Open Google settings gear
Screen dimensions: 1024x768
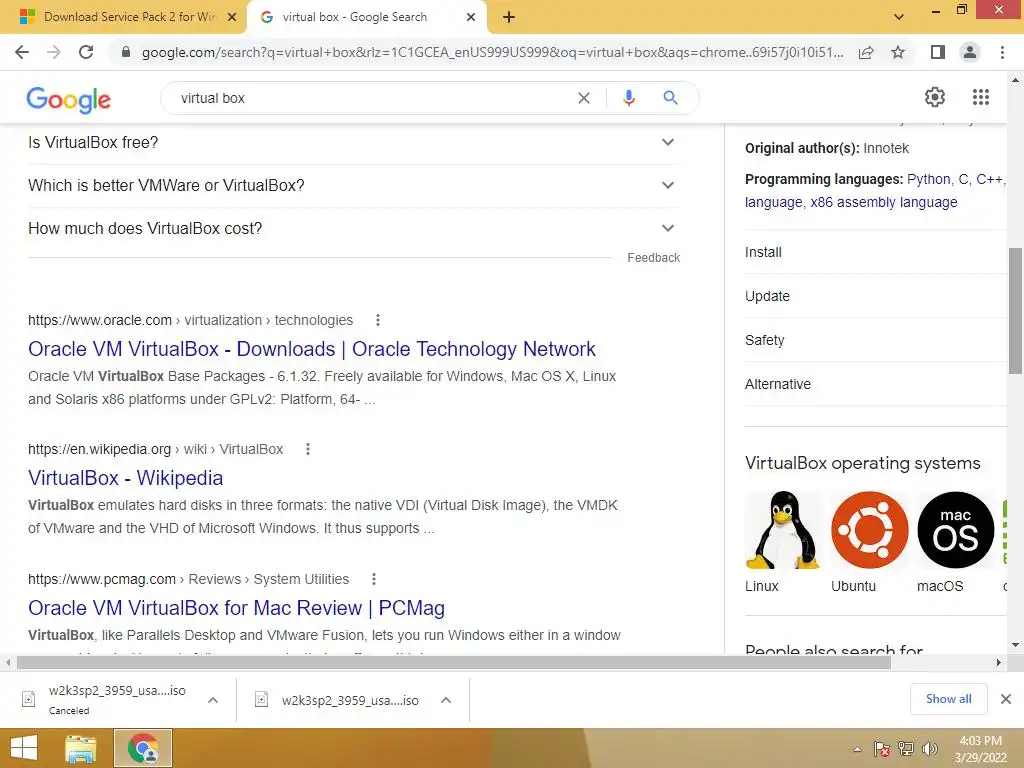935,97
